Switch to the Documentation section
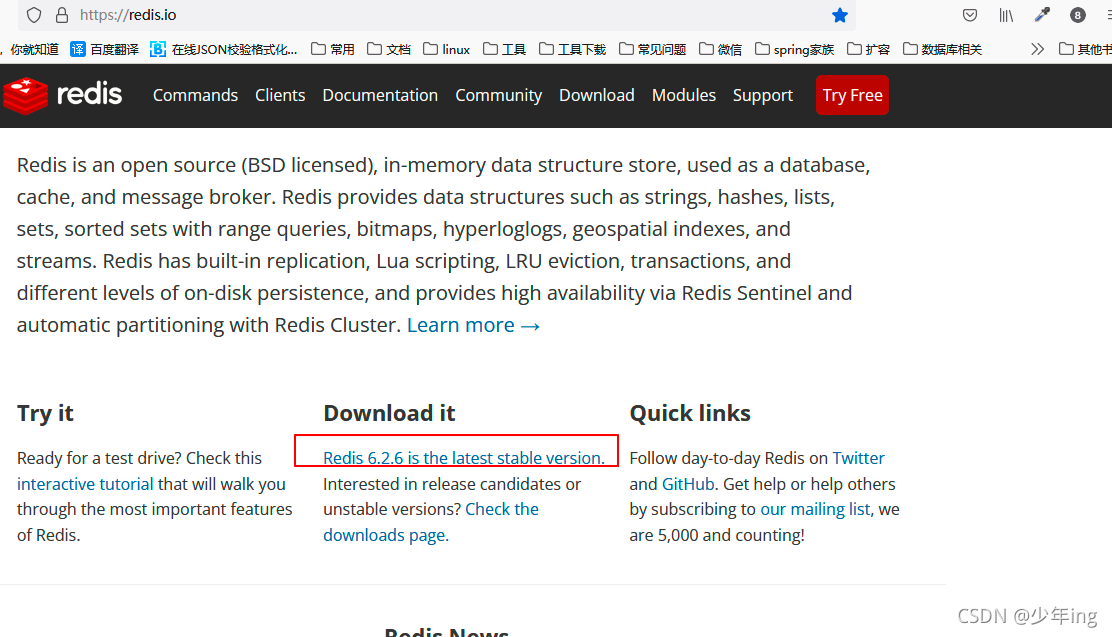The width and height of the screenshot is (1112, 637). pos(380,95)
